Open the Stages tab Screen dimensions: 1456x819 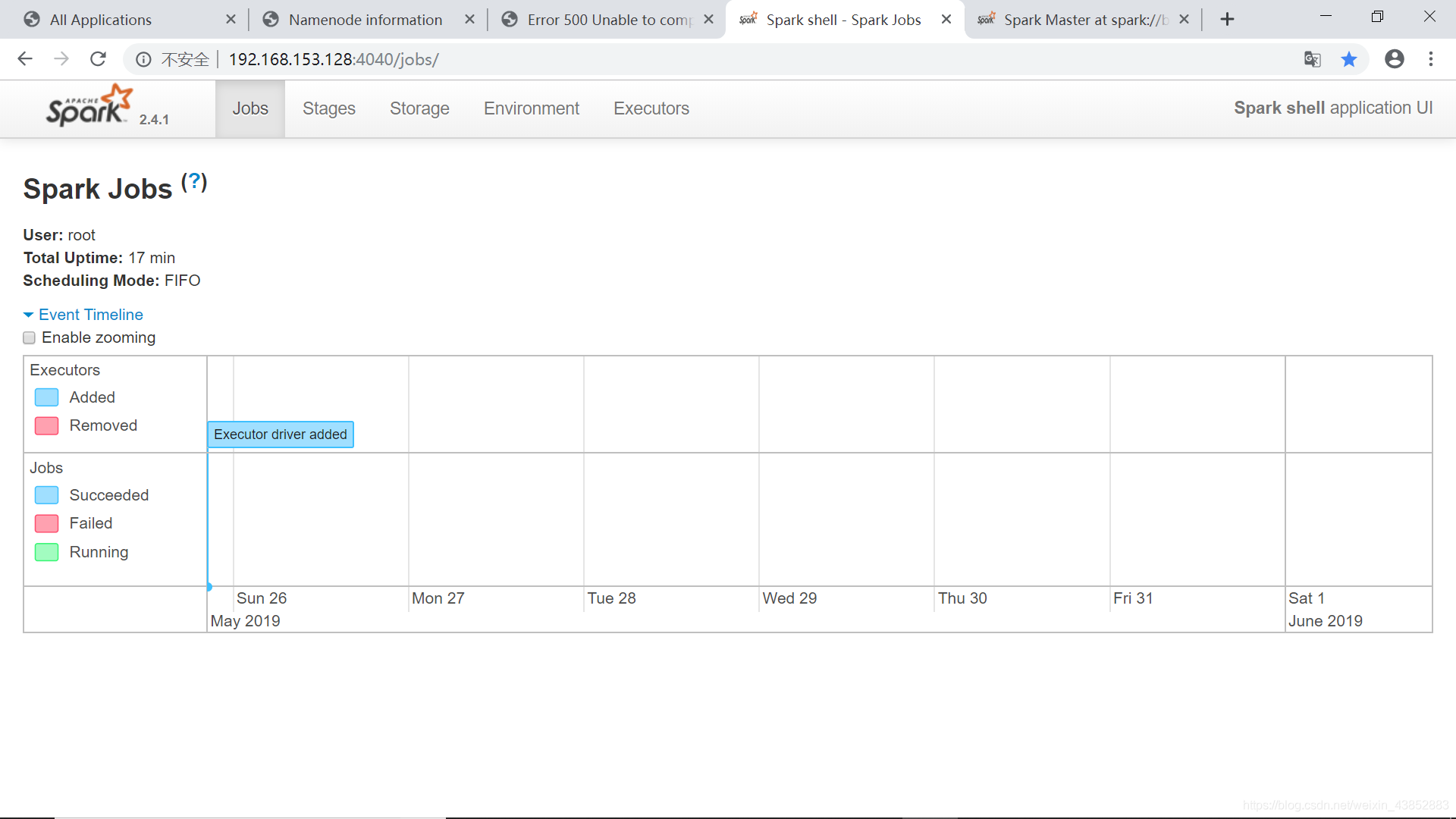[x=329, y=108]
